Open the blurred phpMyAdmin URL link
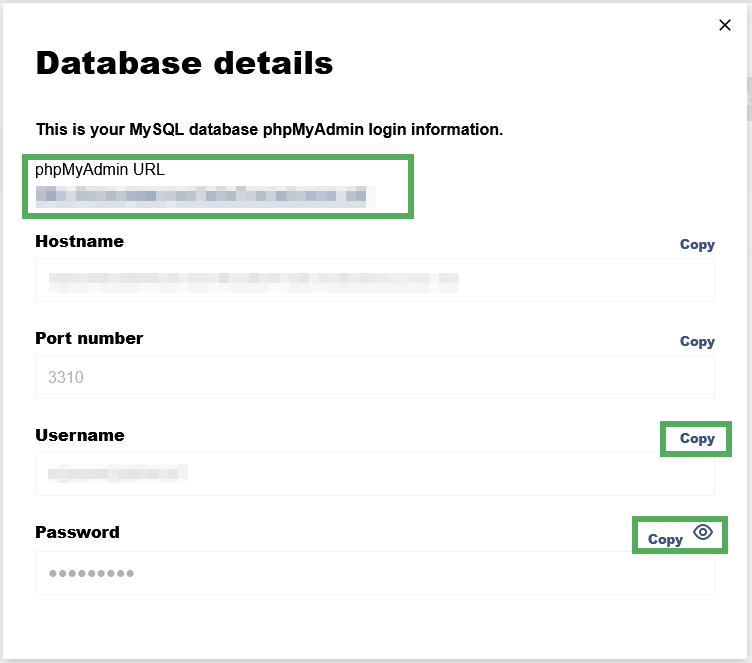Viewport: 752px width, 663px height. [201, 196]
